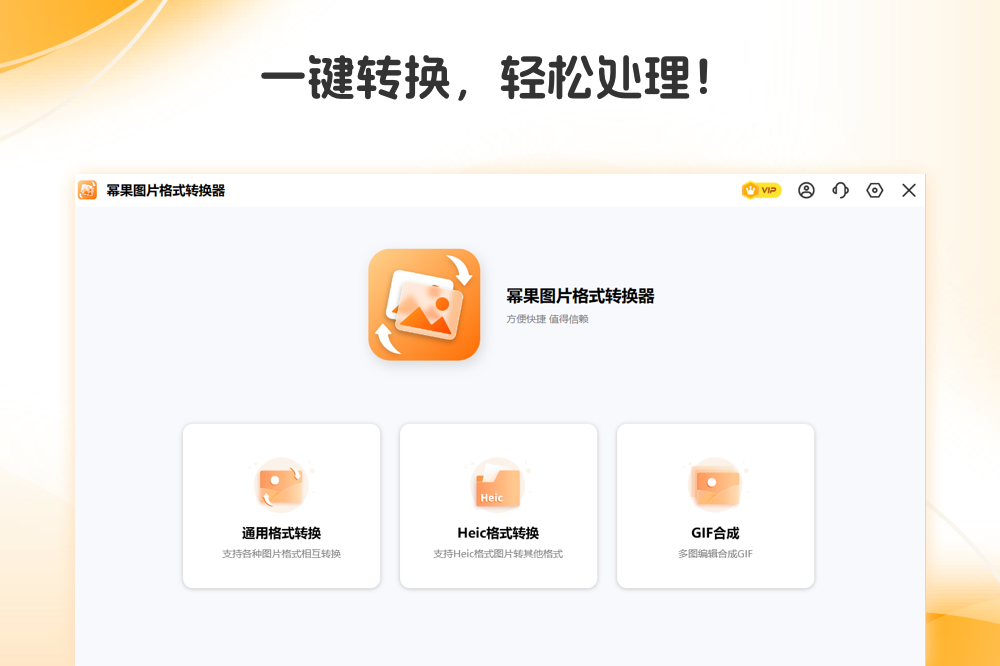Click description 多图编辑合成GIF
Image resolution: width=1000 pixels, height=666 pixels.
click(x=715, y=554)
